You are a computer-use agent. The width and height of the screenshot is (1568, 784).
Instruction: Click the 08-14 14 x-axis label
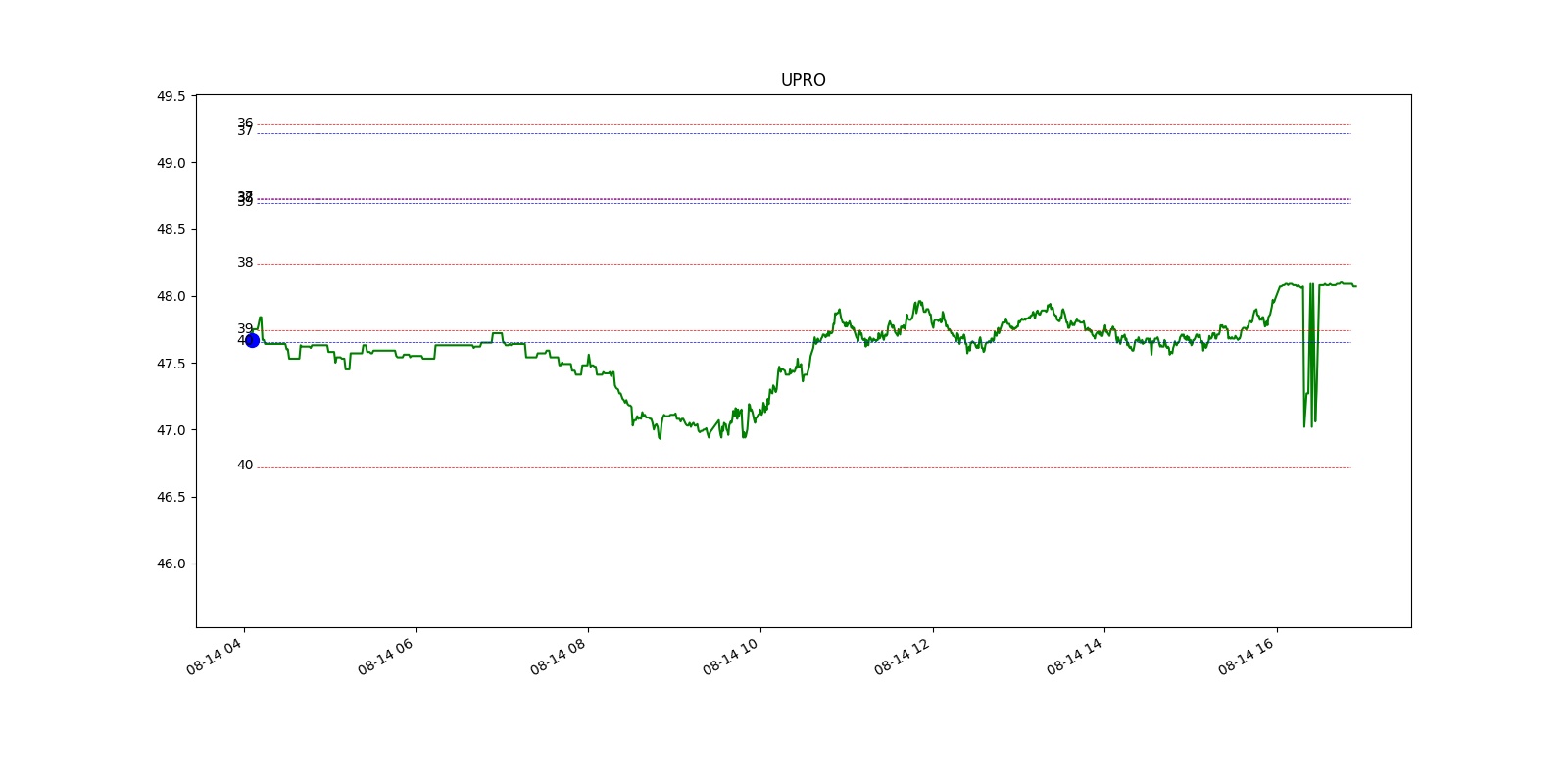coord(1075,657)
